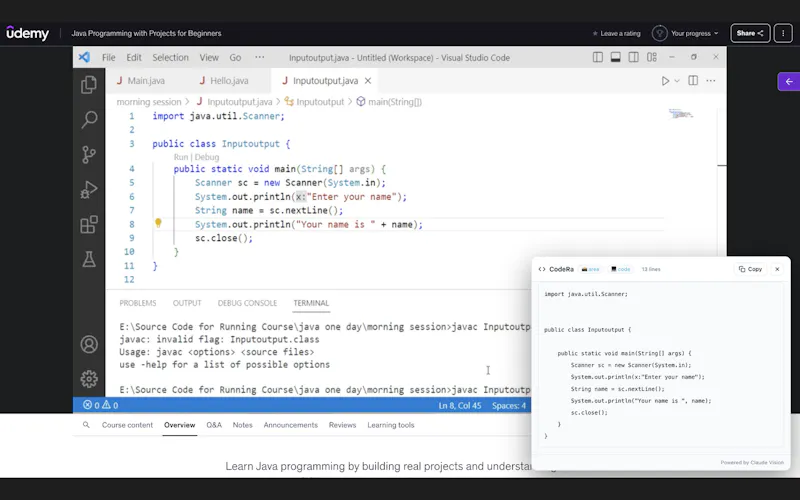Expand the run options dropdown arrow

[x=677, y=81]
